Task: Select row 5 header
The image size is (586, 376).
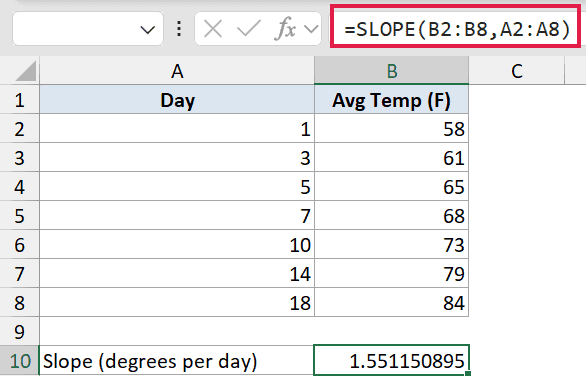Action: click(19, 216)
